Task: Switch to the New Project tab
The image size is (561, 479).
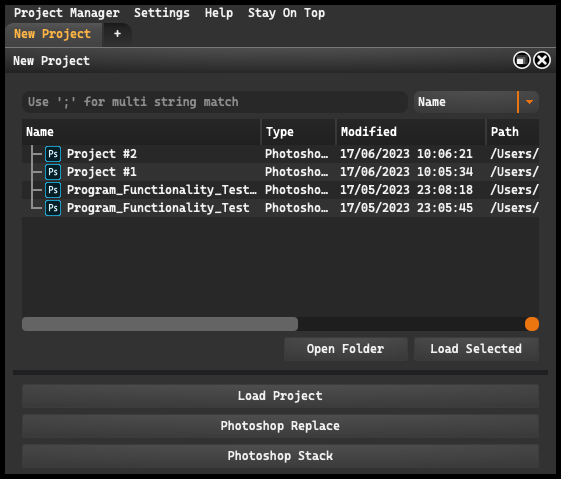Action: (x=52, y=34)
